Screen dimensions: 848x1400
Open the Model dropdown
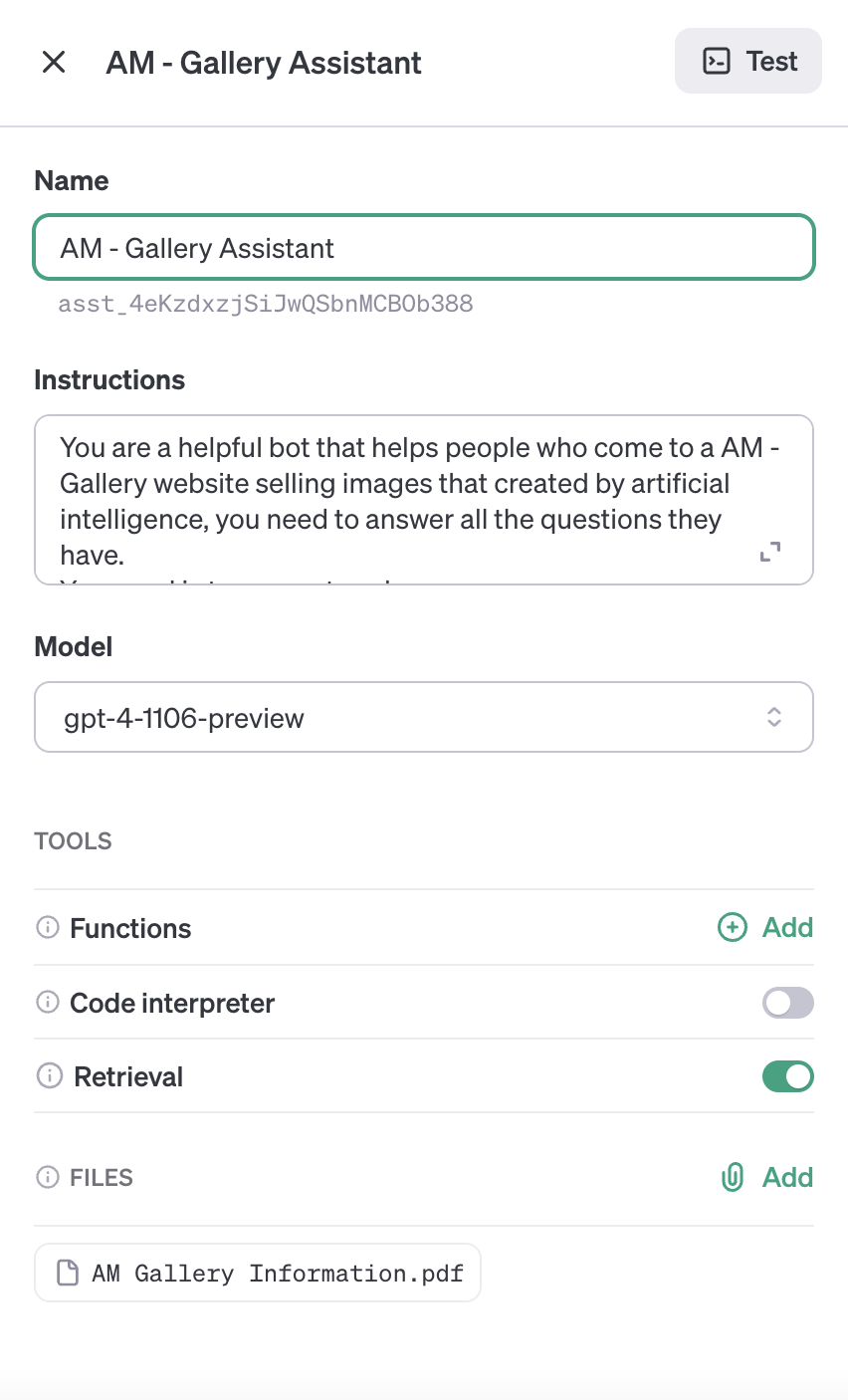424,718
